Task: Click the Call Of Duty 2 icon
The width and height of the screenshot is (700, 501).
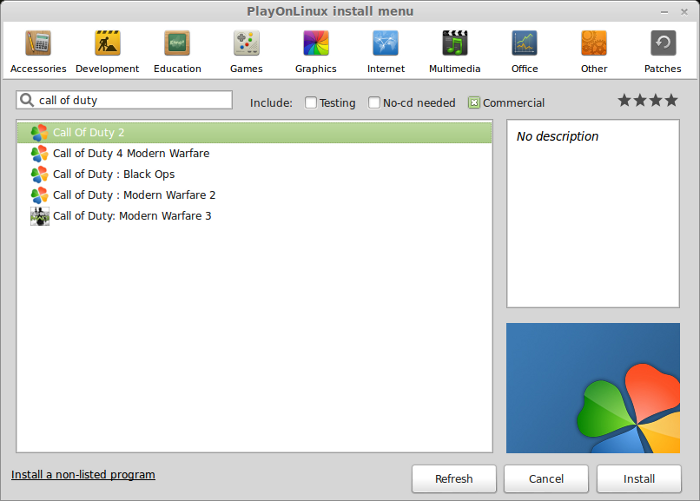Action: [39, 133]
